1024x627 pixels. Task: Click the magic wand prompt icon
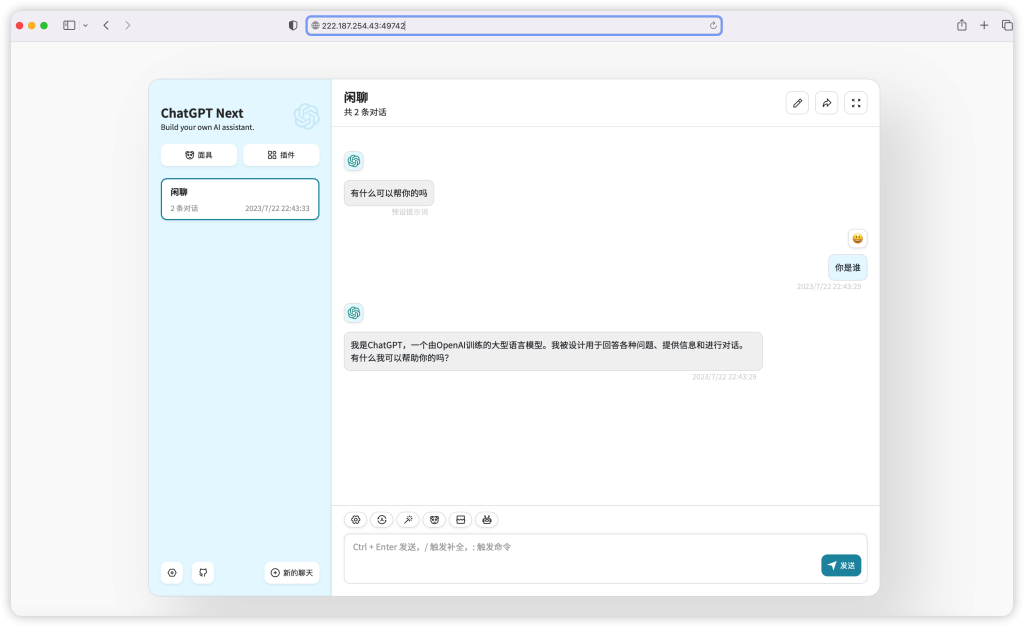pos(408,520)
